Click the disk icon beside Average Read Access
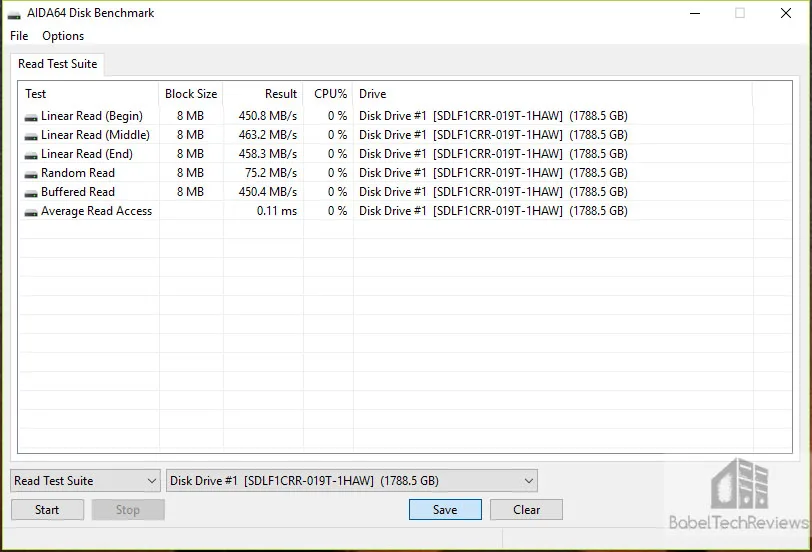The image size is (812, 552). (31, 212)
